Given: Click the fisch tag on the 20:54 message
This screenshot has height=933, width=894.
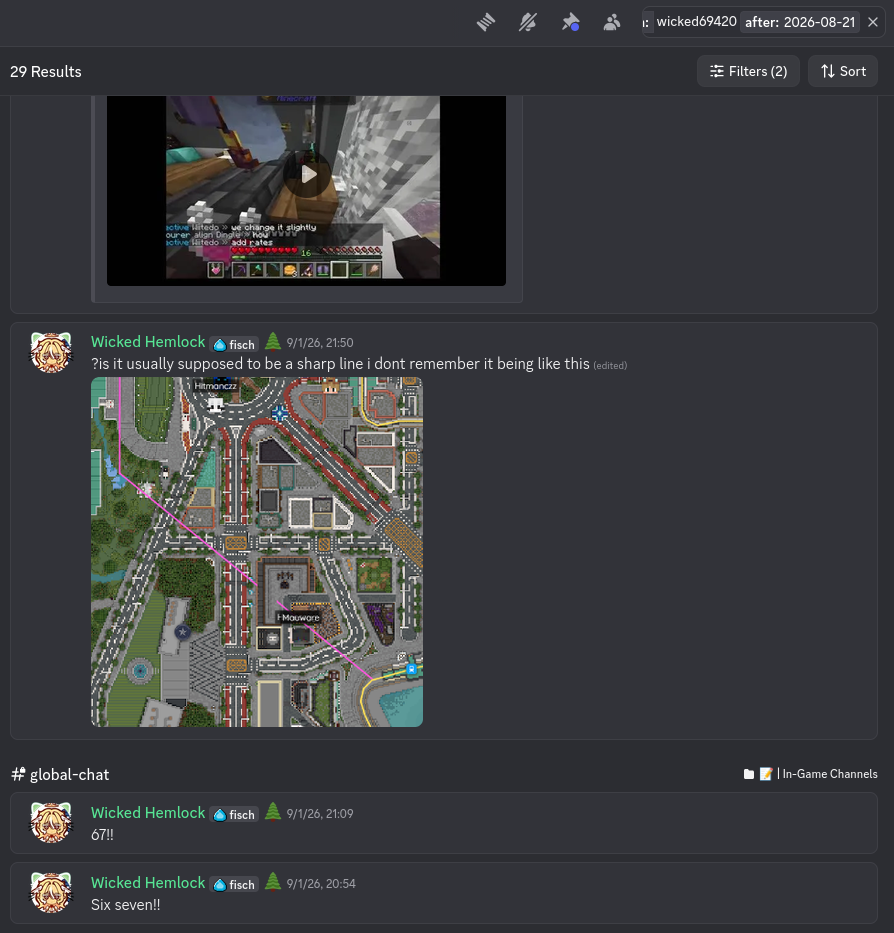Looking at the screenshot, I should [235, 885].
